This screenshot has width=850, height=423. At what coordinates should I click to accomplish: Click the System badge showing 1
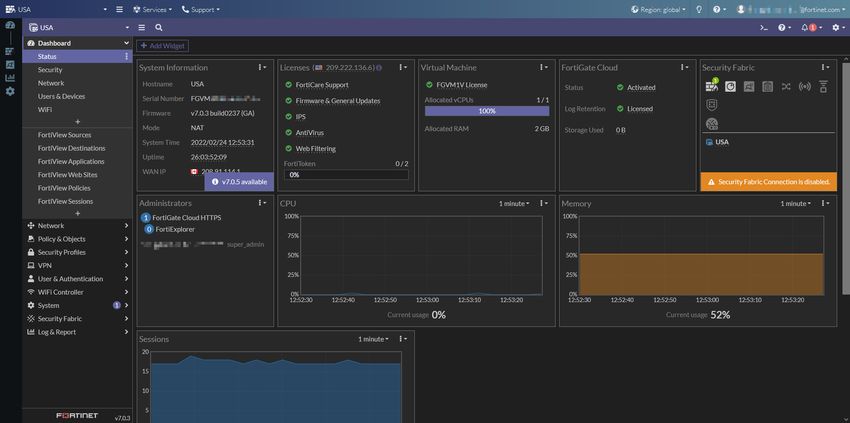pyautogui.click(x=116, y=305)
